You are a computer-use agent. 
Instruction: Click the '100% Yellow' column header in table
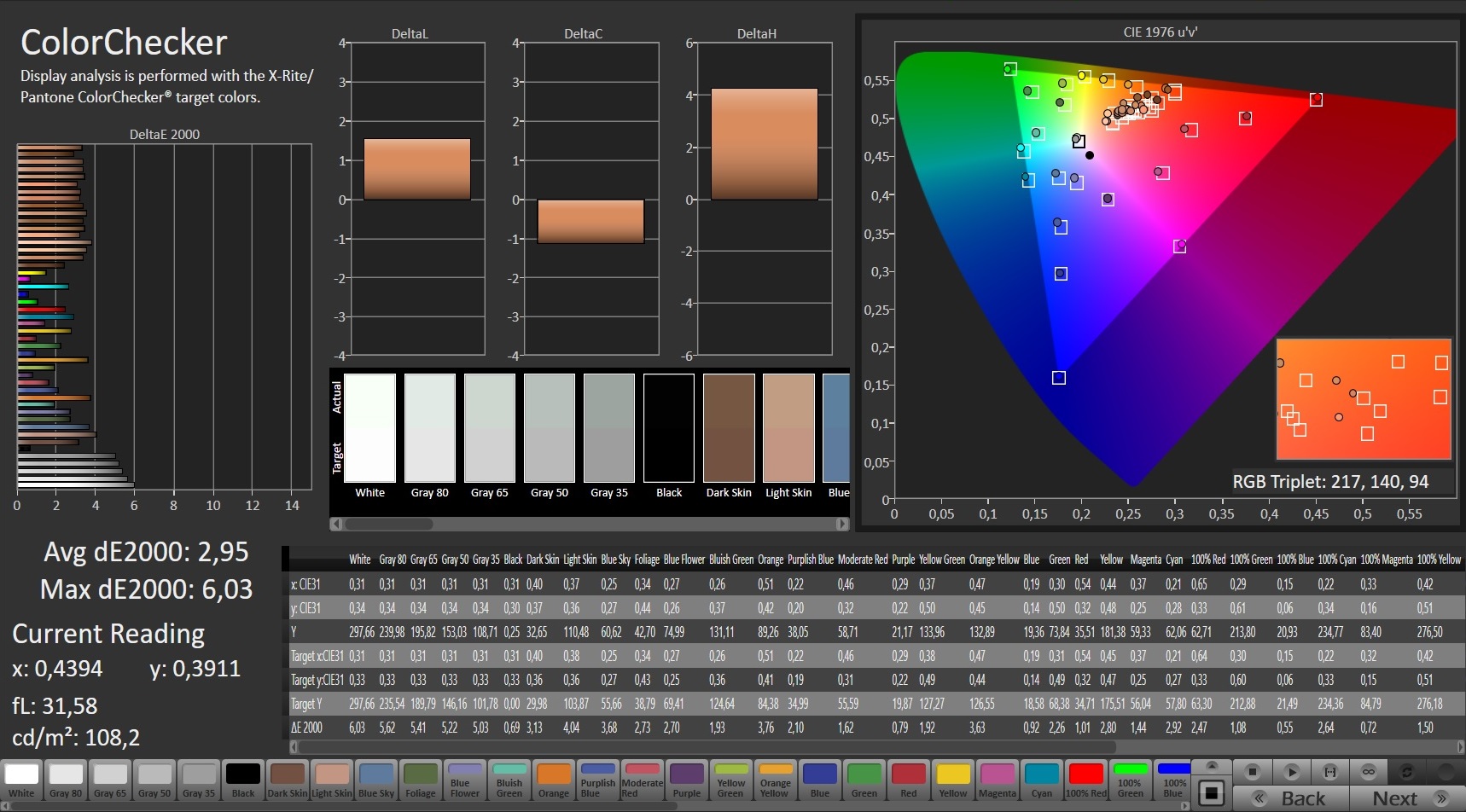tap(1439, 560)
